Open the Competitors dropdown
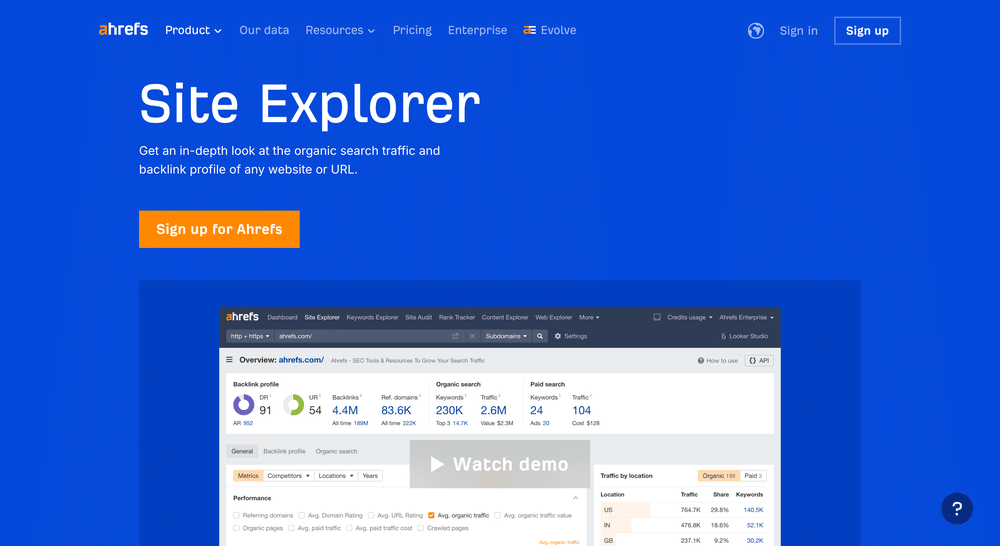1000x546 pixels. [288, 476]
